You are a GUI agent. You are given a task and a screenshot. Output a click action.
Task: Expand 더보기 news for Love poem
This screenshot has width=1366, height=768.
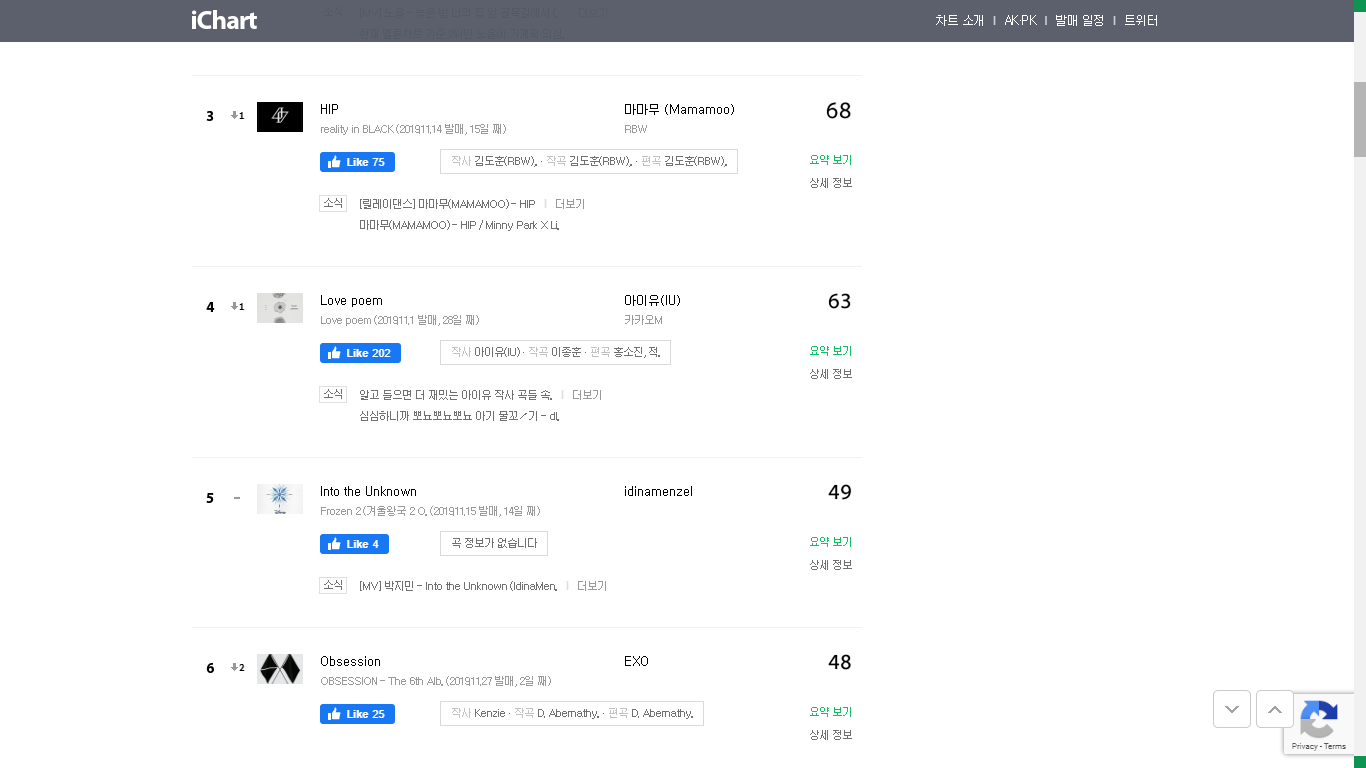[587, 395]
